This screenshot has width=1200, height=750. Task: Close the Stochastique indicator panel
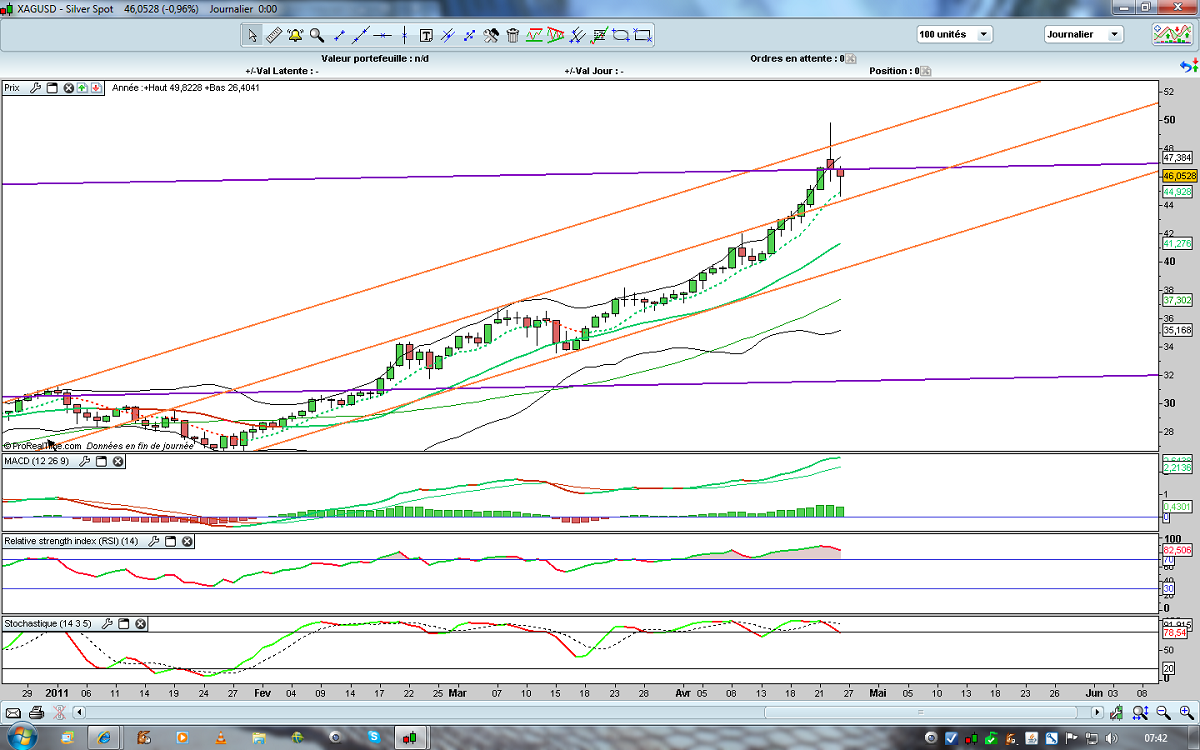pos(141,624)
